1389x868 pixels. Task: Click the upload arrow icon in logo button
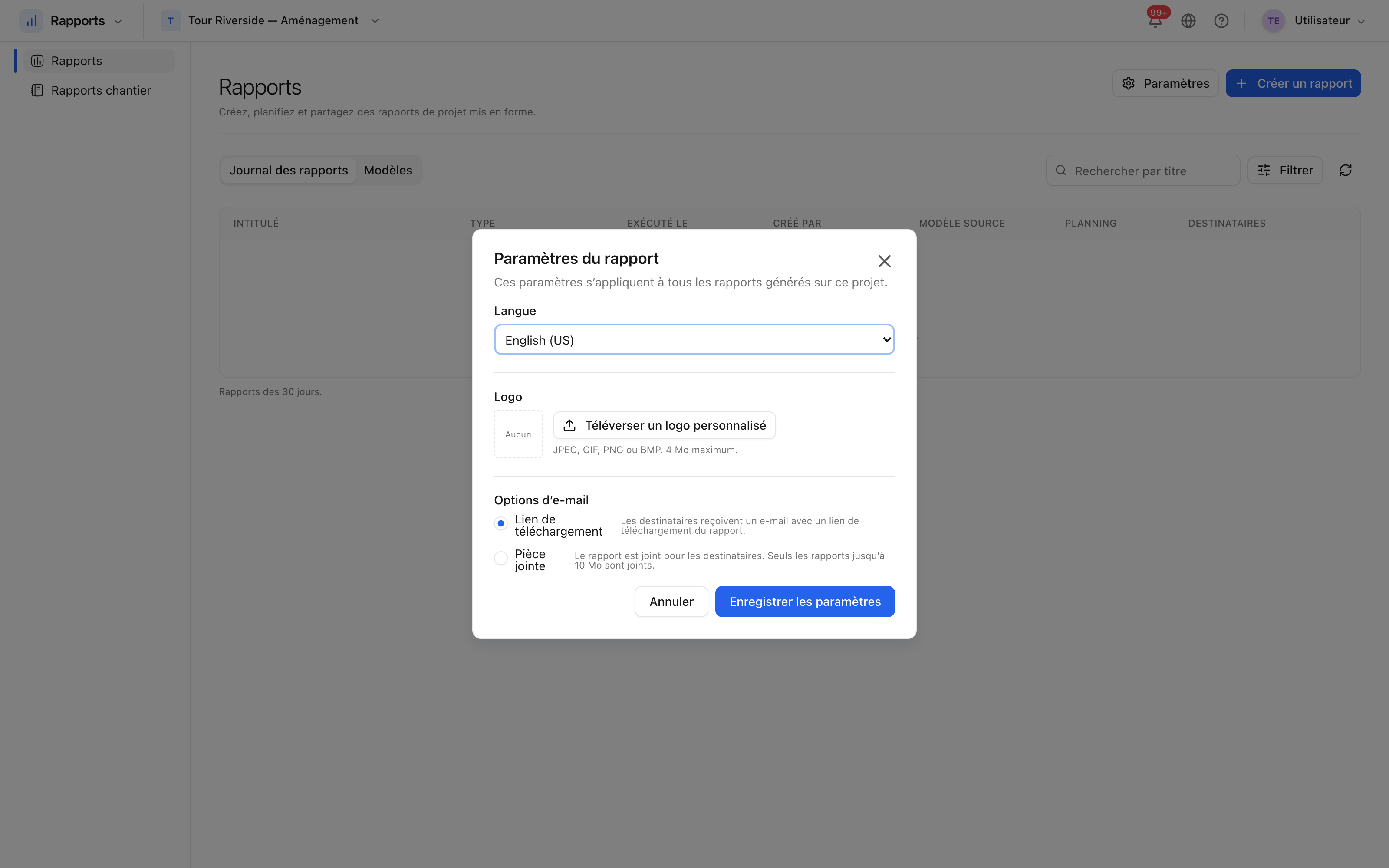click(x=569, y=425)
